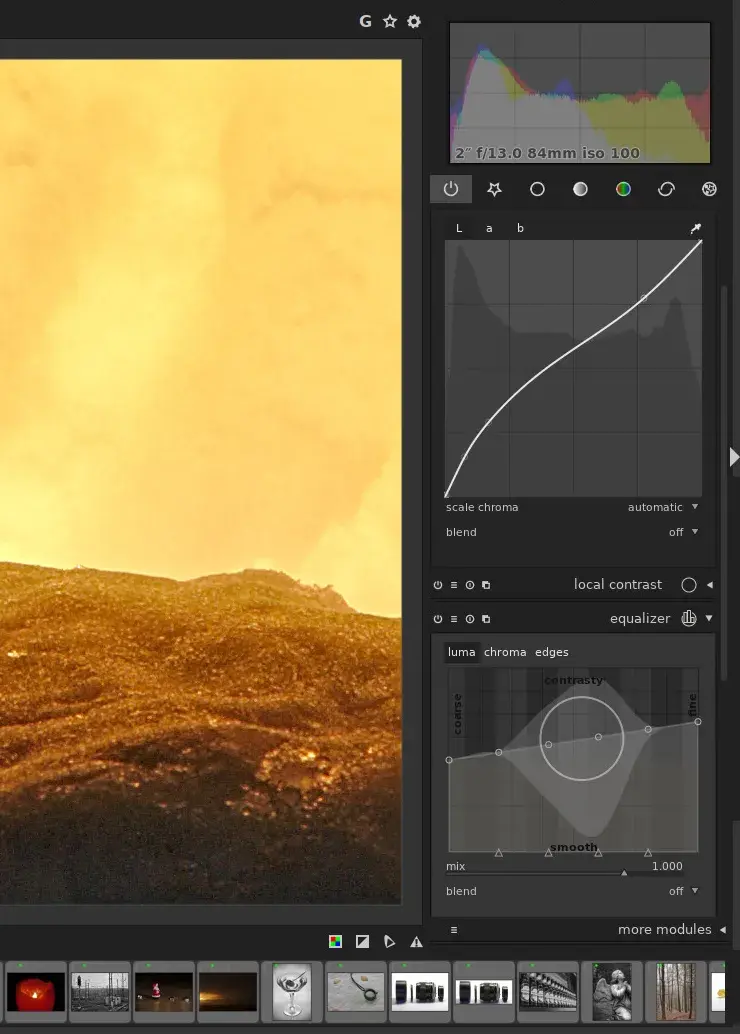Viewport: 740px width, 1034px height.
Task: Activate tone curve color picker eyedropper
Action: [x=695, y=228]
